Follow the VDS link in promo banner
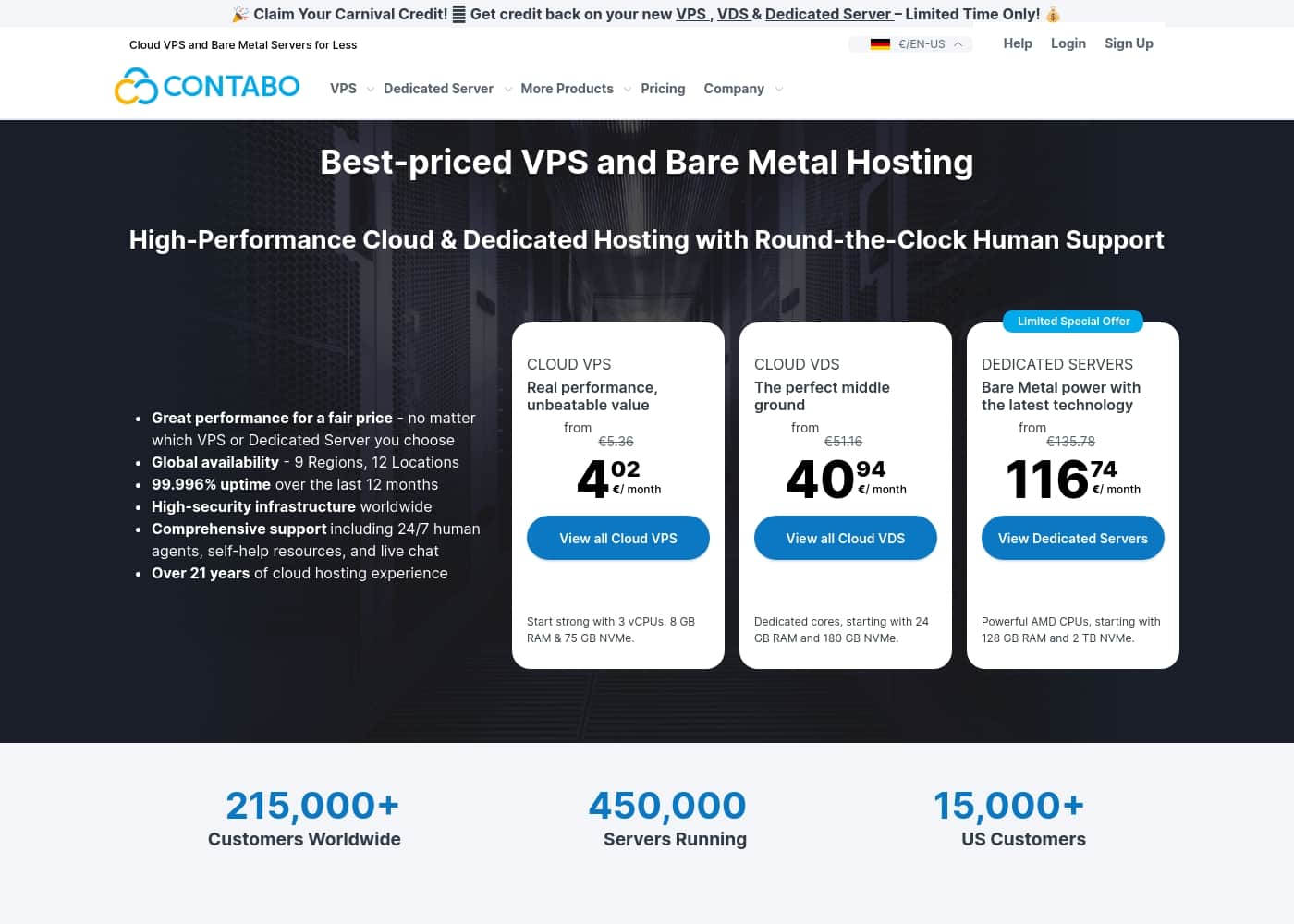The width and height of the screenshot is (1294, 924). click(x=733, y=14)
